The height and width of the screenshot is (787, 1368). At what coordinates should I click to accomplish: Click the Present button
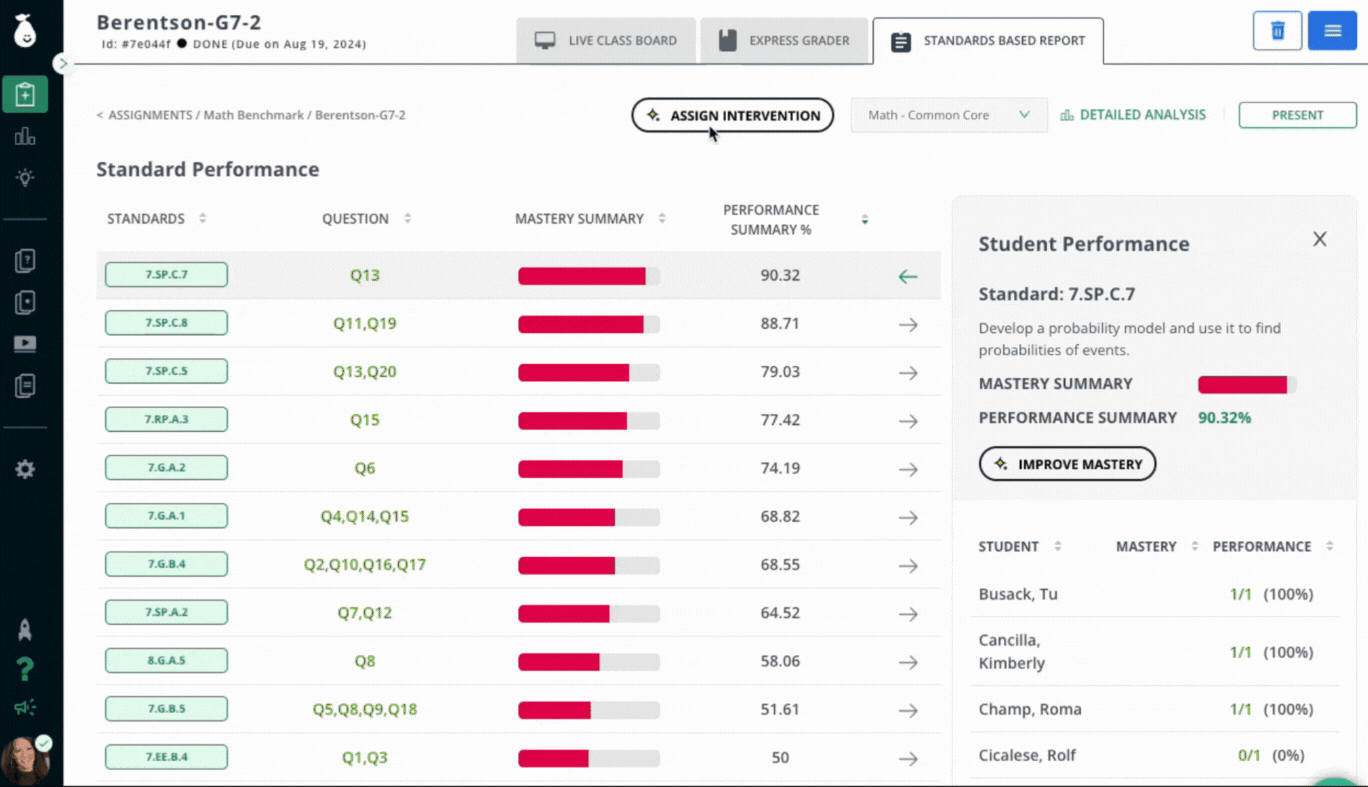click(x=1298, y=115)
